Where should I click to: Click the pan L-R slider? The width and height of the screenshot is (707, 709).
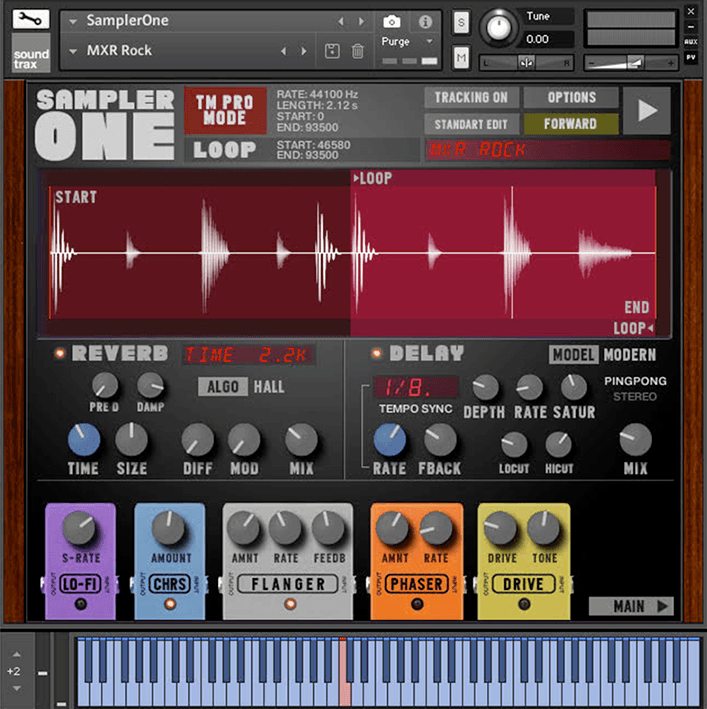527,63
